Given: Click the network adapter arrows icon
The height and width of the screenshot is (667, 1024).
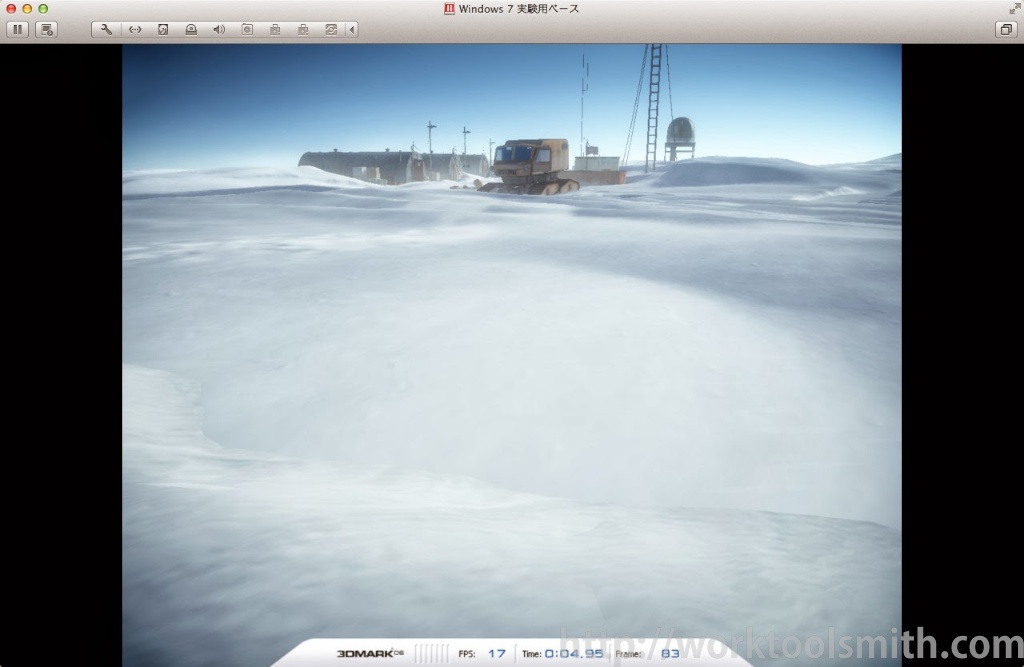Looking at the screenshot, I should [135, 29].
